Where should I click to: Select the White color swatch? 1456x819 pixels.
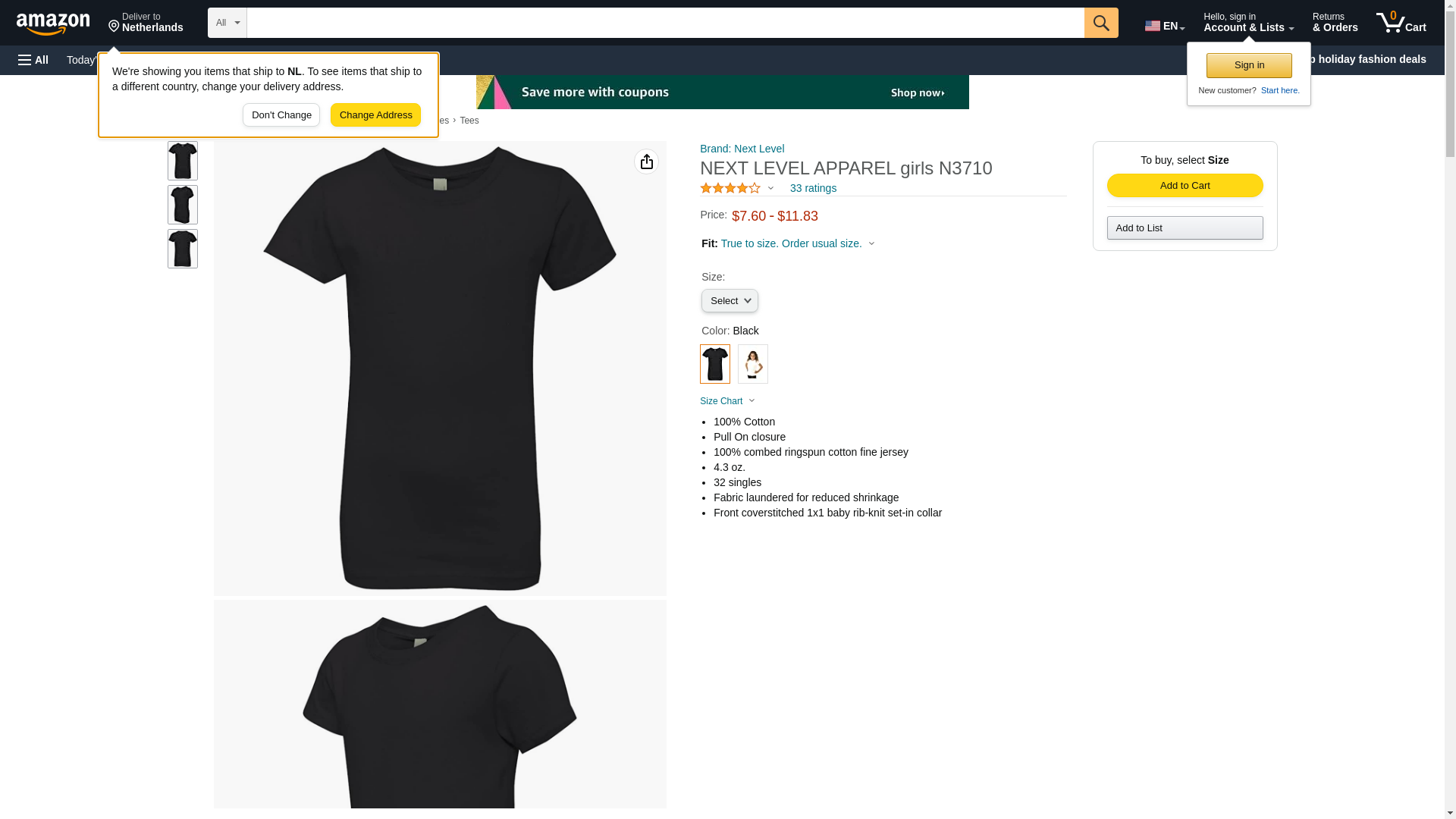pos(752,364)
